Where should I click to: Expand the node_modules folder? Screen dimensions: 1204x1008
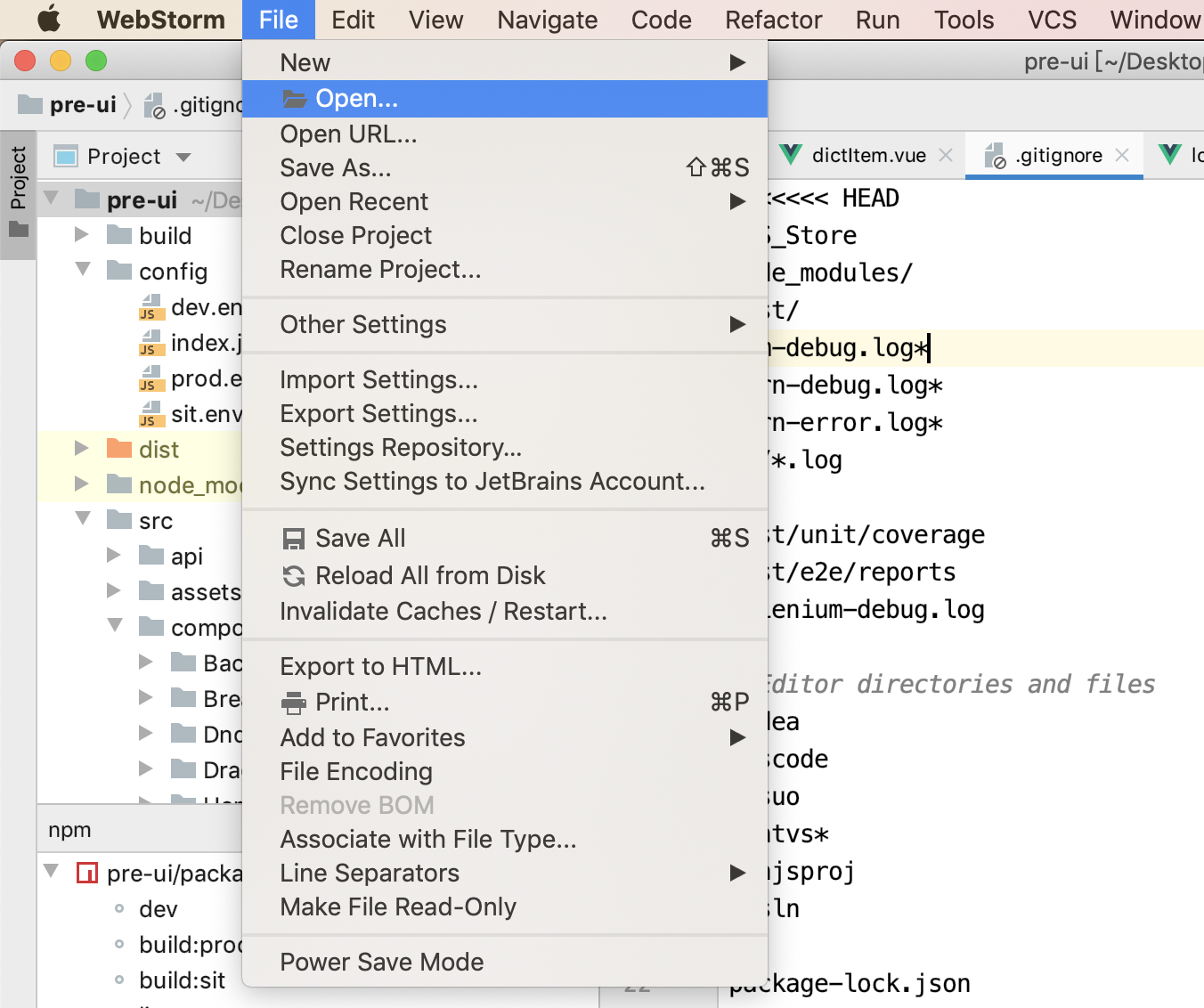pyautogui.click(x=82, y=484)
